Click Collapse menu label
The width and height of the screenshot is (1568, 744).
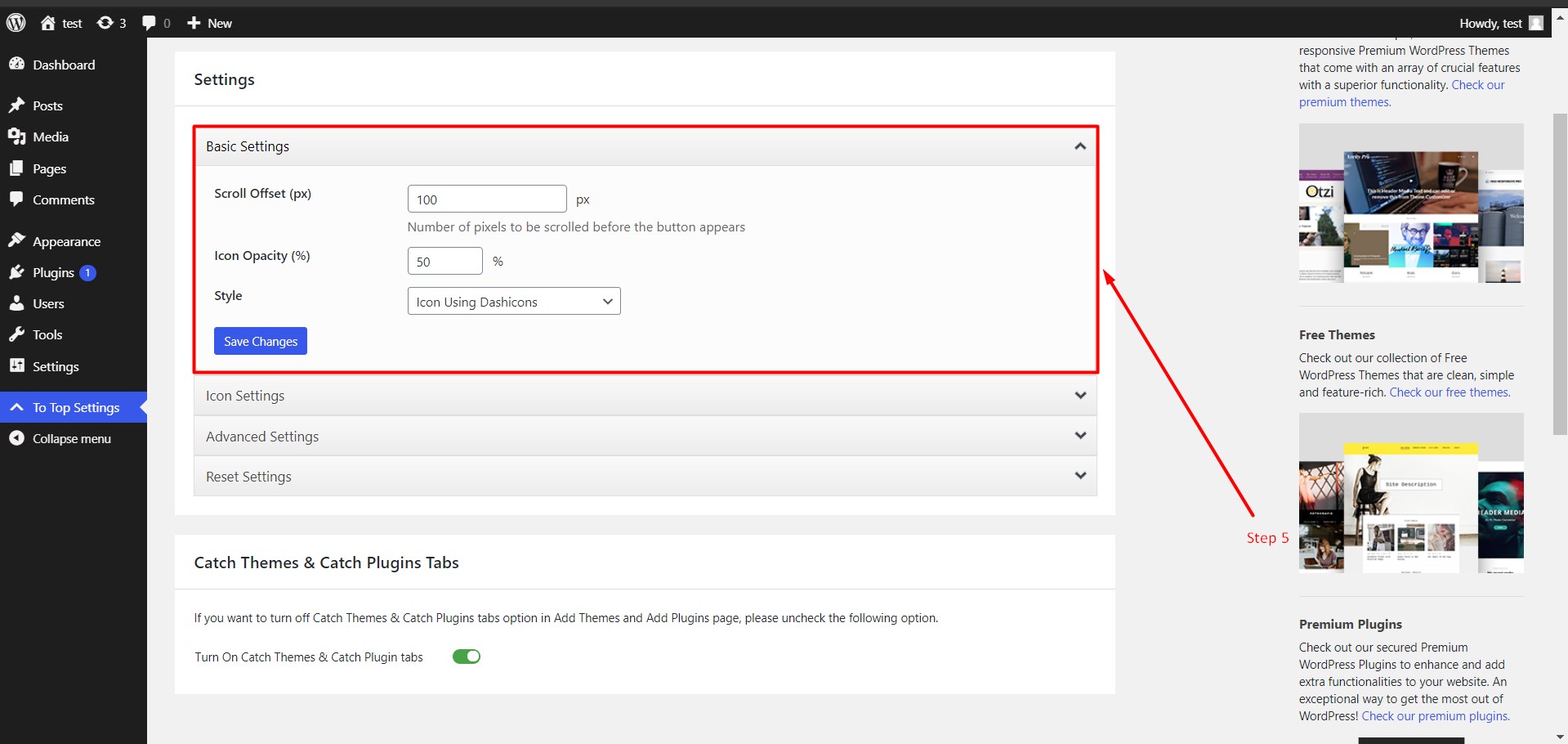pos(72,438)
